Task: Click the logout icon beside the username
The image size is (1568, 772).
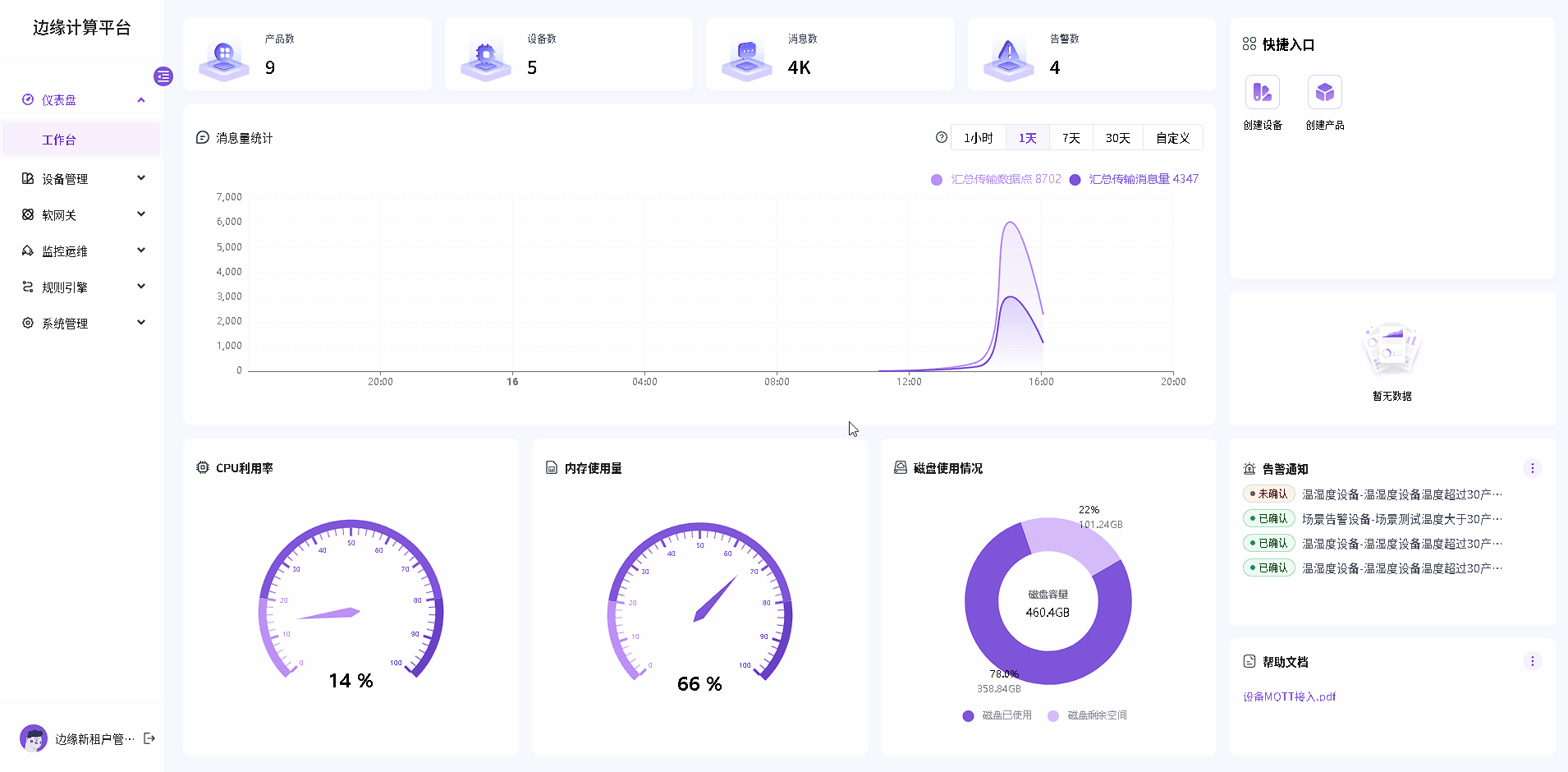Action: click(x=149, y=738)
